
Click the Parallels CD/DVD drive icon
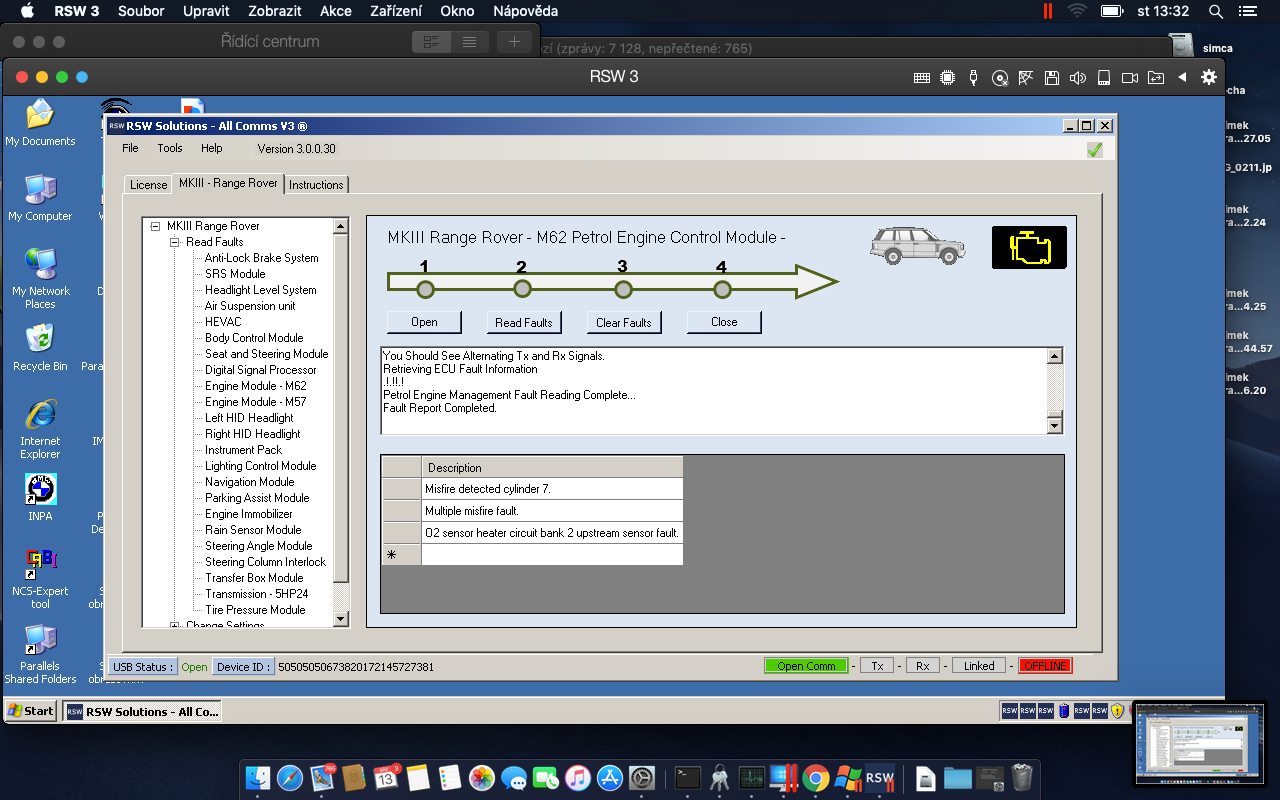pyautogui.click(x=999, y=78)
